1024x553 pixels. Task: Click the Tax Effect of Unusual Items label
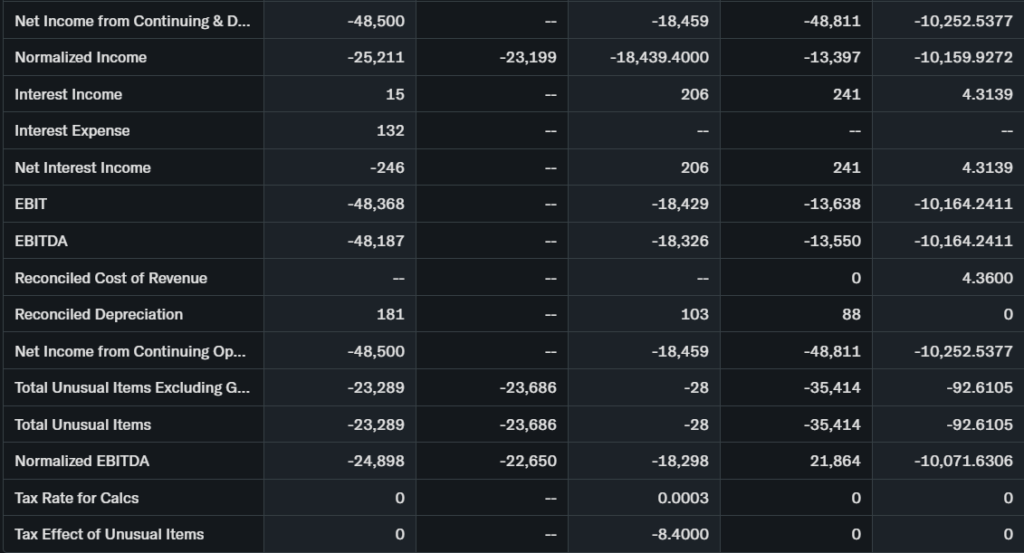[x=109, y=534]
